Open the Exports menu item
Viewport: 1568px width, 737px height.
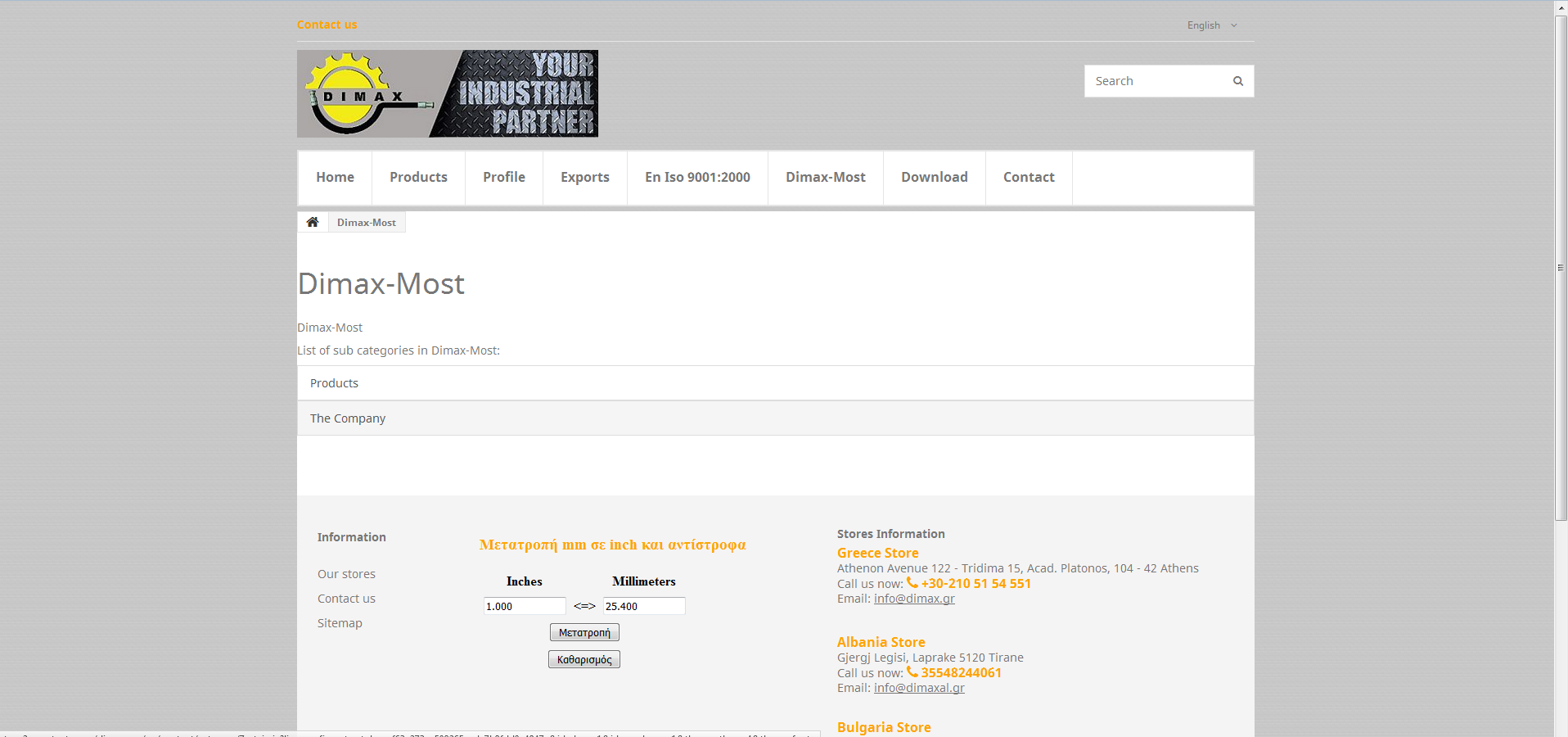coord(585,177)
